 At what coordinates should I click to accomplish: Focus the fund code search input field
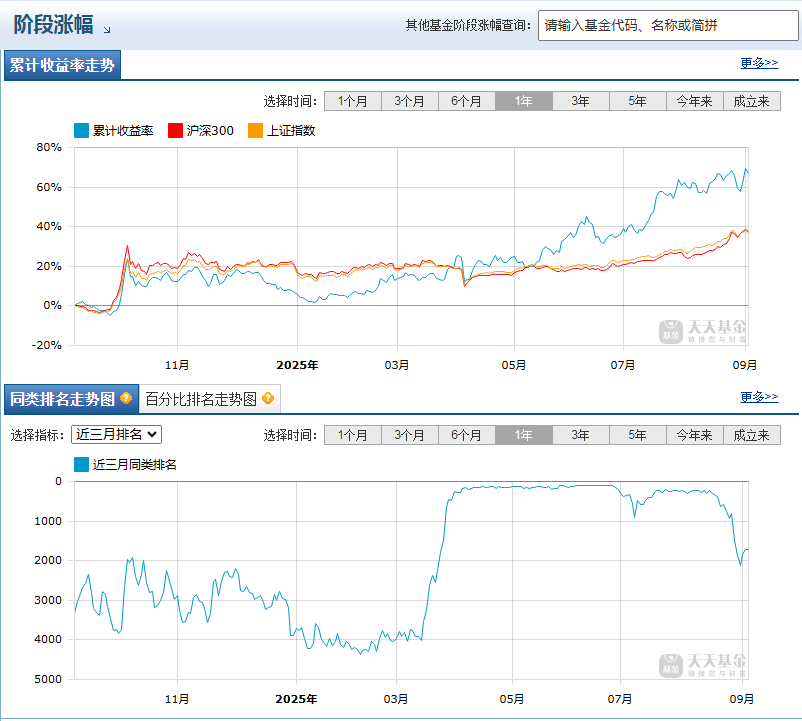tap(667, 25)
